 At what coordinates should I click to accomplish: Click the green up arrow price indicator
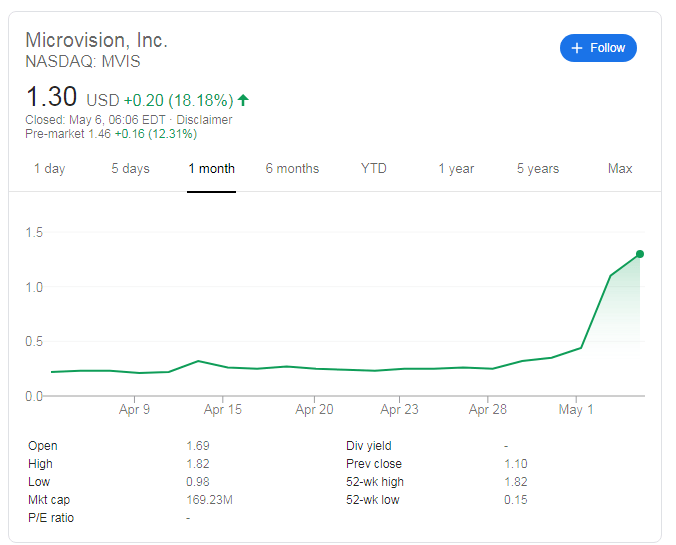click(x=243, y=100)
